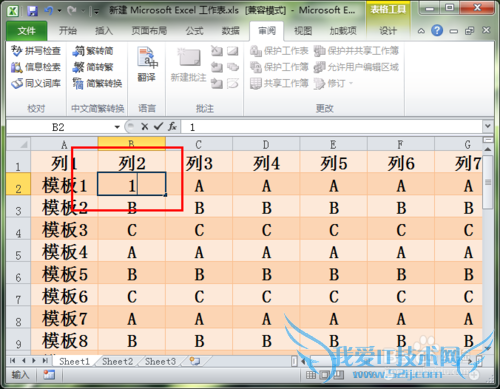Cancel the cell entry with X
The width and height of the screenshot is (500, 389).
[x=144, y=127]
